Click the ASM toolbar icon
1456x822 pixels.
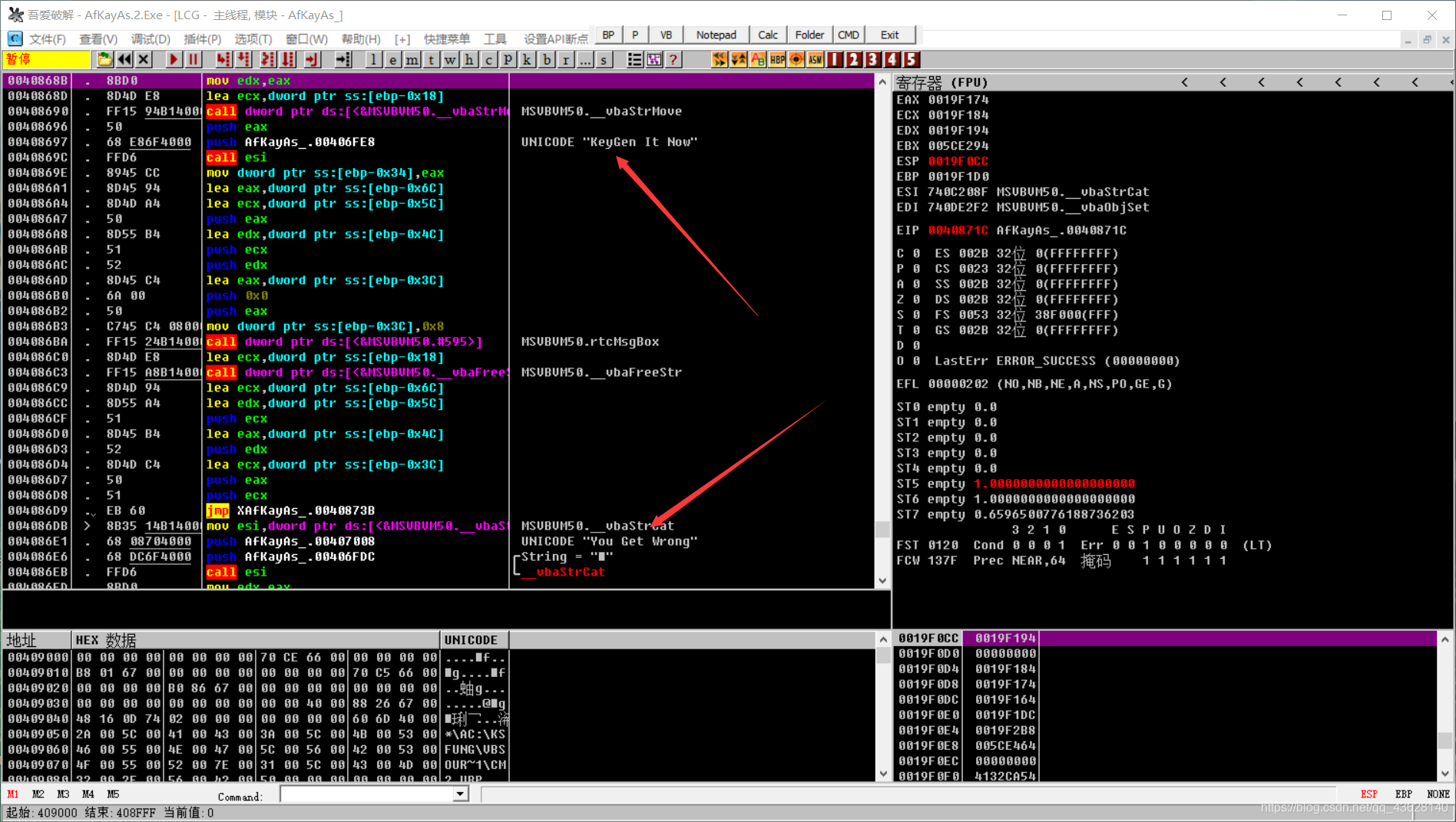pyautogui.click(x=816, y=60)
